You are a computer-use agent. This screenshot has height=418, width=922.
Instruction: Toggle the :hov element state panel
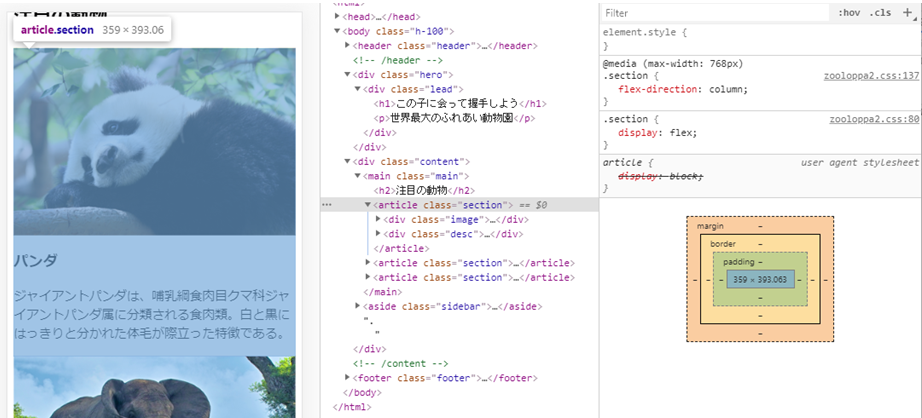[x=849, y=13]
